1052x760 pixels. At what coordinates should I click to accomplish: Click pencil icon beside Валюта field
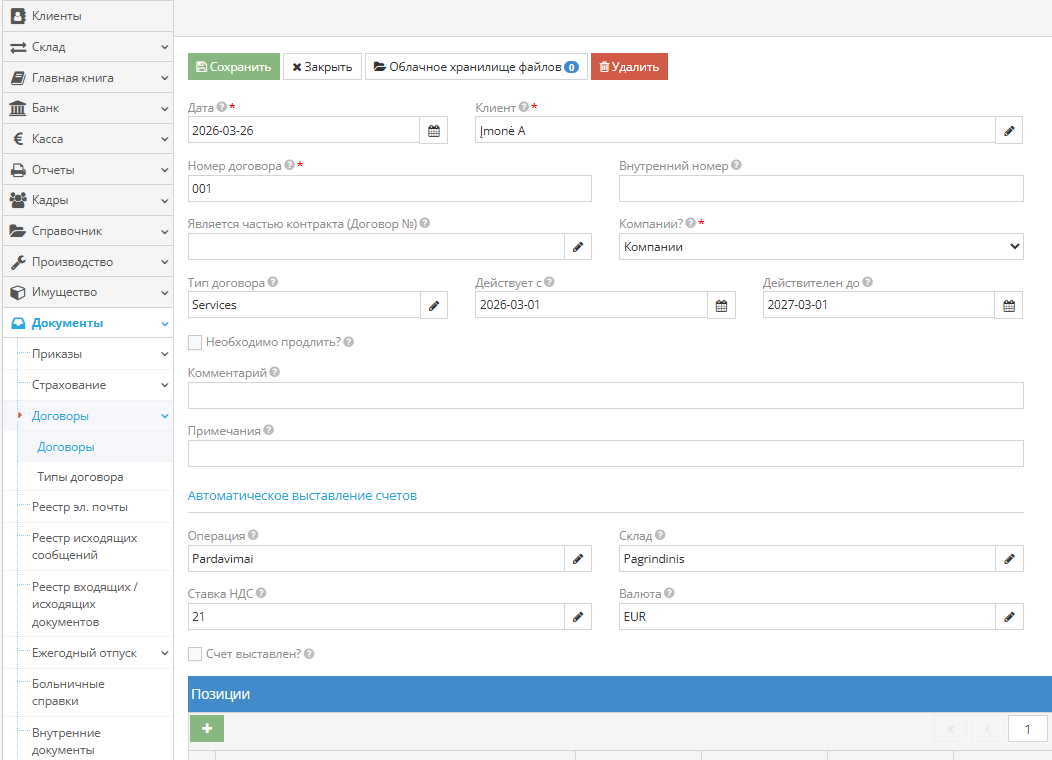pos(1009,617)
